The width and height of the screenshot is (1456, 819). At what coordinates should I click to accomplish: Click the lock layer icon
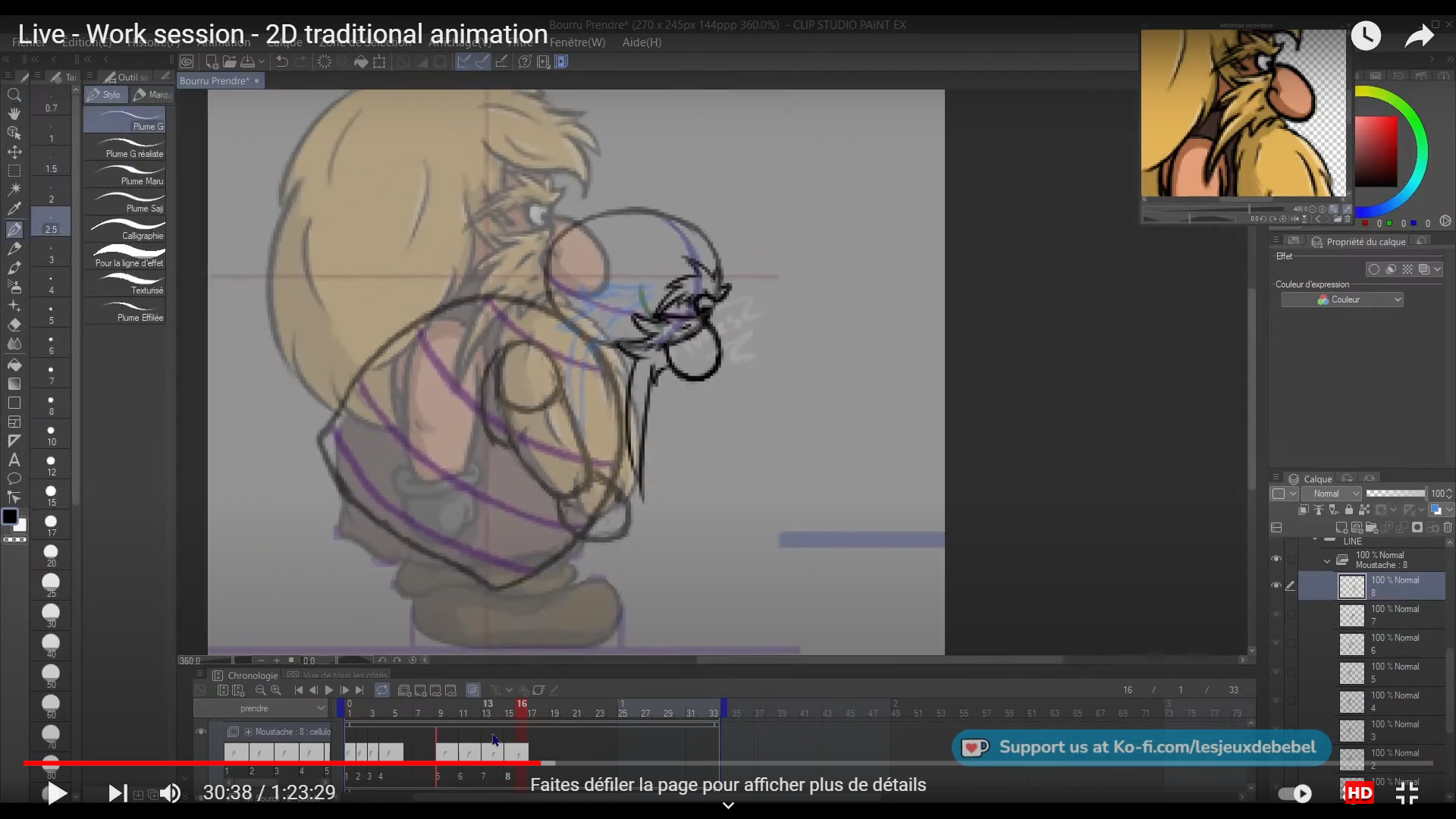click(1349, 510)
